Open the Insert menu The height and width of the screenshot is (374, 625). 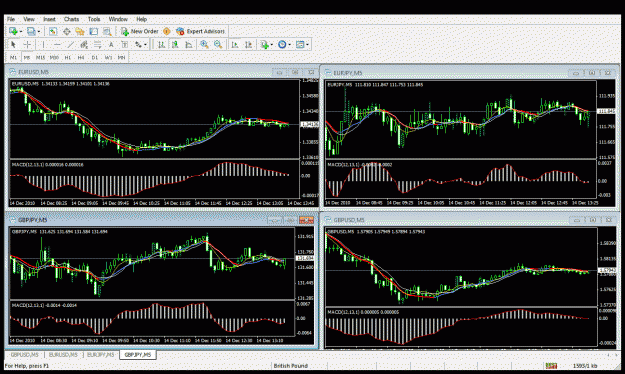pyautogui.click(x=49, y=19)
